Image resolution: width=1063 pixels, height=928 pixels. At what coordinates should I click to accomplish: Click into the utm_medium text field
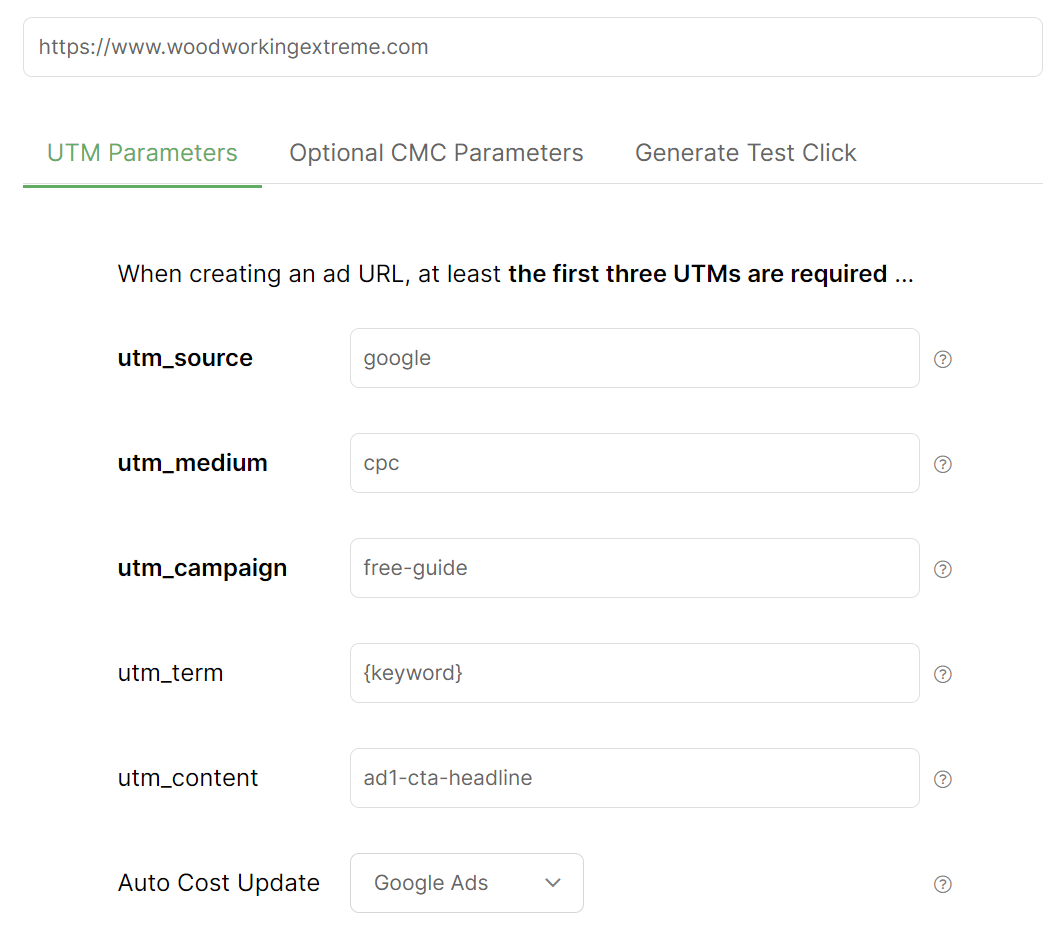[x=634, y=463]
